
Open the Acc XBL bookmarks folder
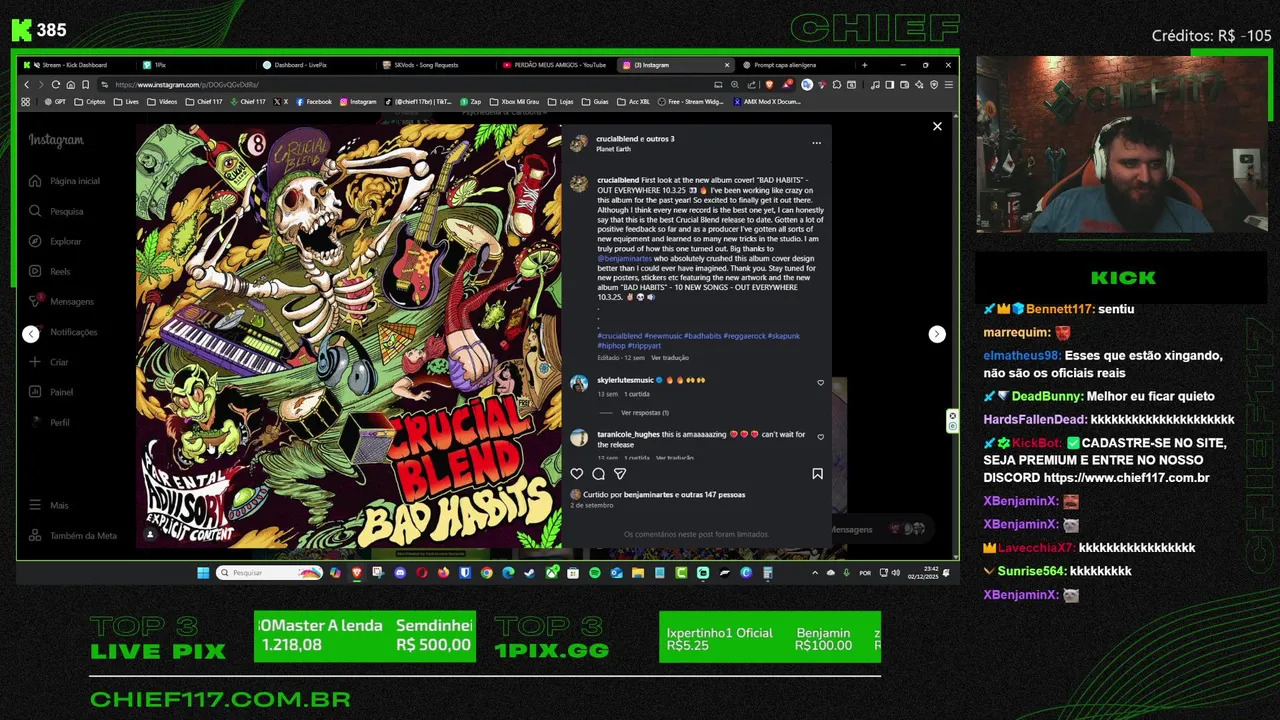tap(634, 102)
